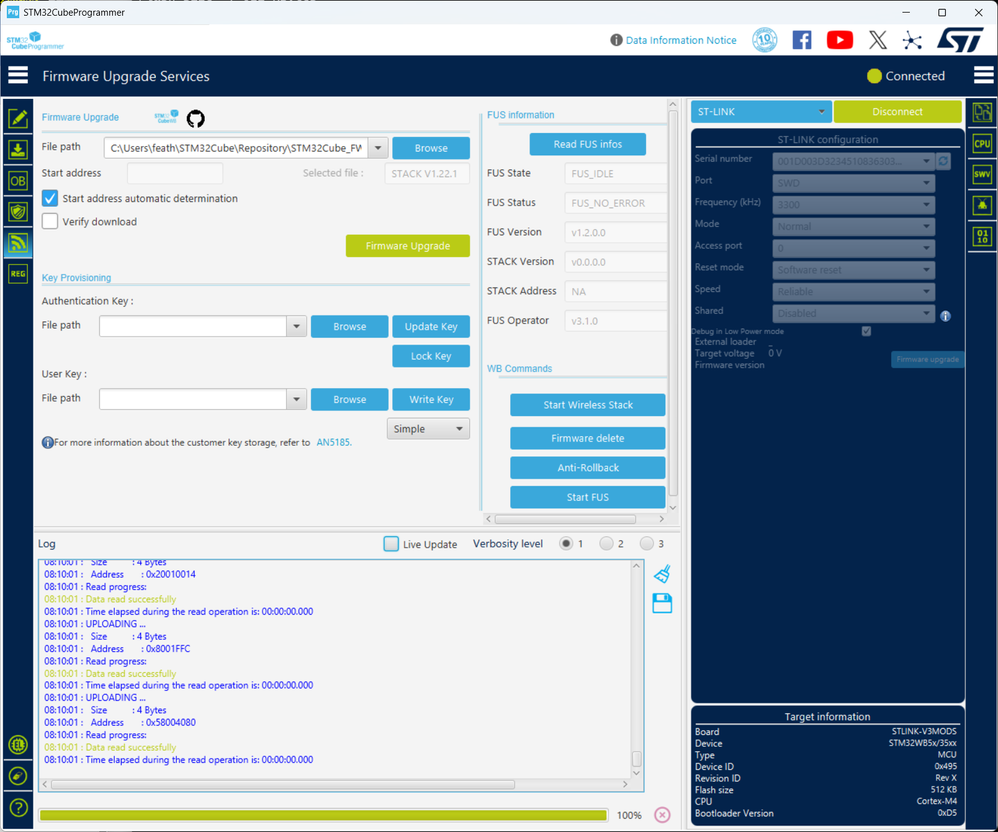Open the CPU view in right sidebar
The image size is (998, 832).
(982, 143)
